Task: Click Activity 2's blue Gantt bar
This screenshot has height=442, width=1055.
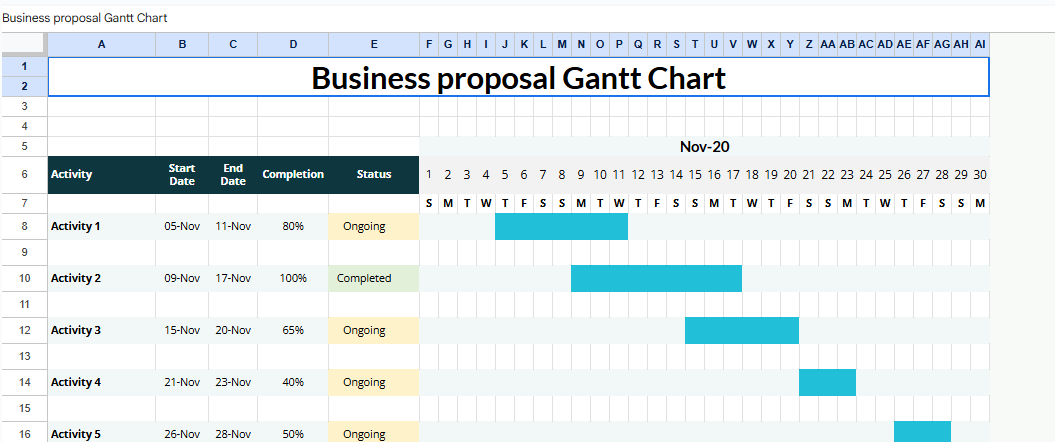Action: click(x=656, y=278)
